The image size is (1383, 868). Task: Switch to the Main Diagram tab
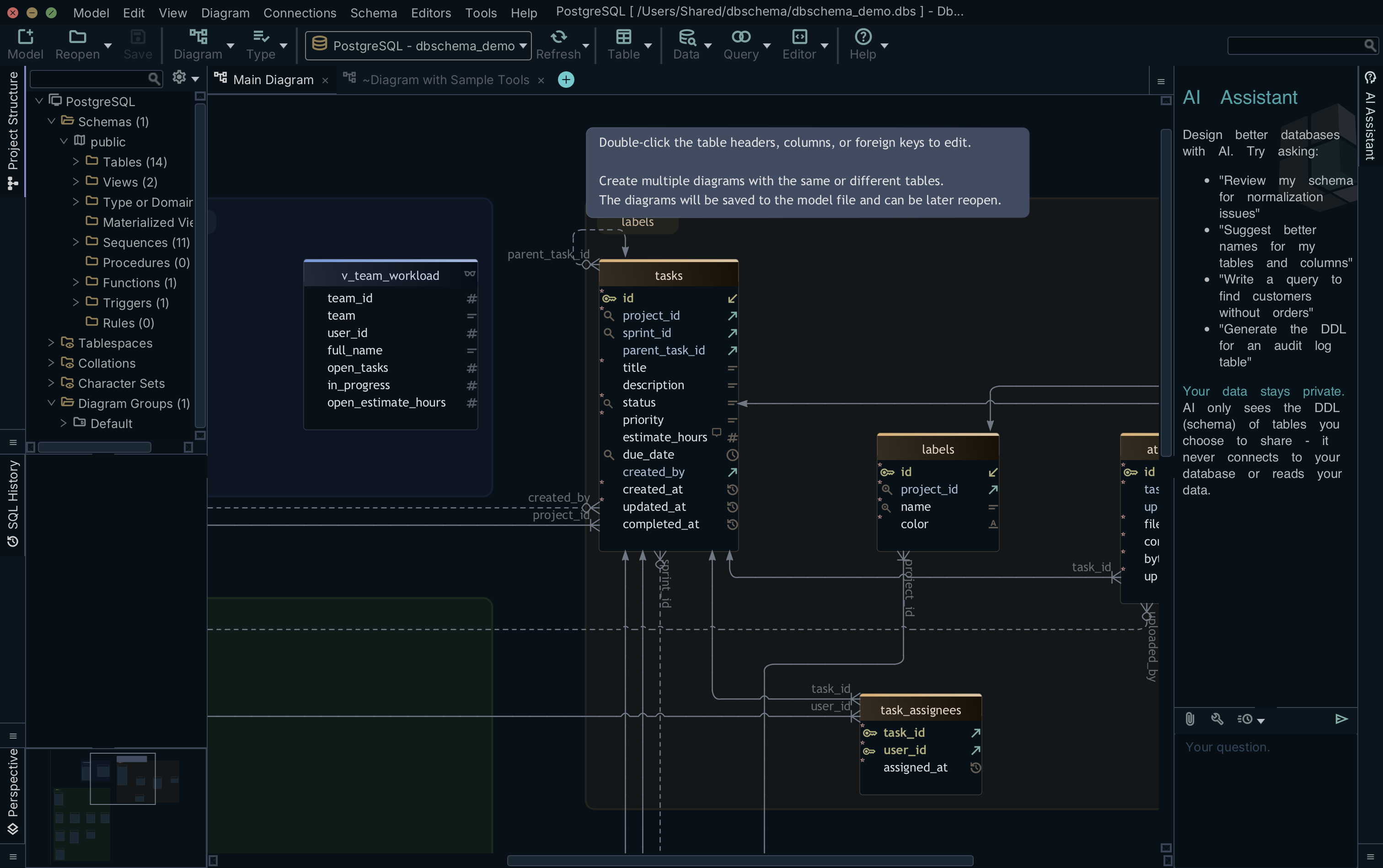[272, 80]
